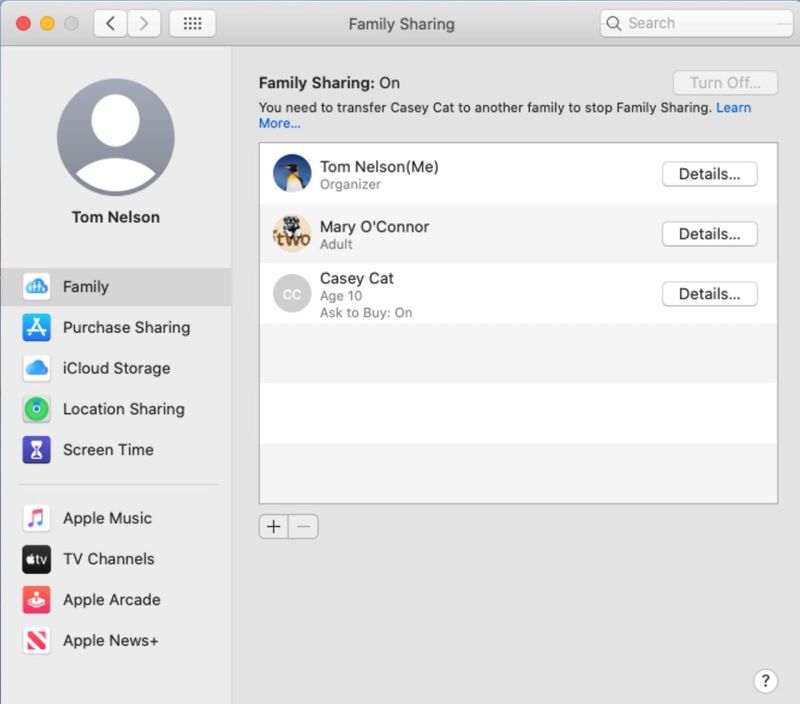The height and width of the screenshot is (704, 800).
Task: Open Details for Casey Cat
Action: coord(710,294)
